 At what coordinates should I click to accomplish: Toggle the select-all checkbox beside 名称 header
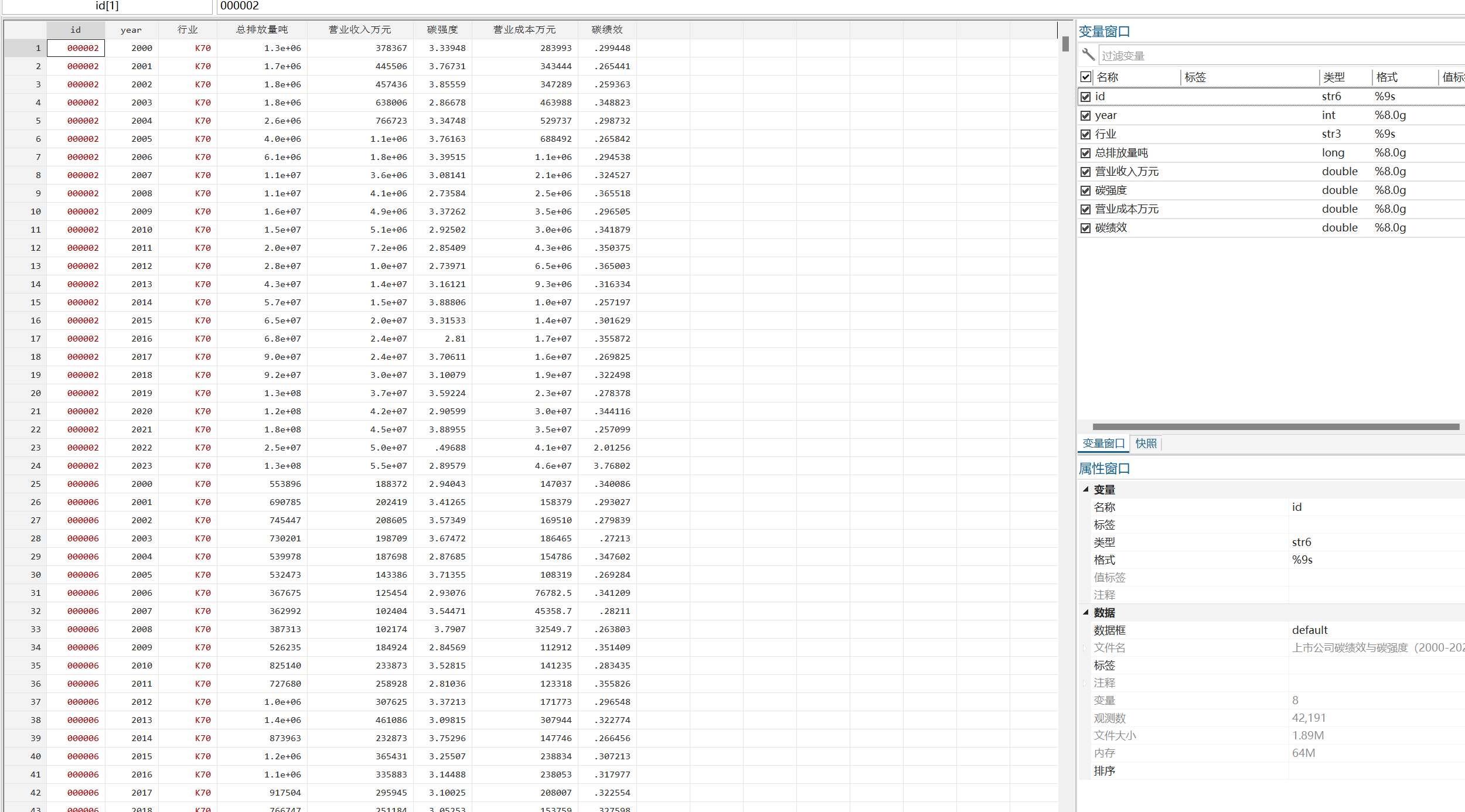[1085, 77]
